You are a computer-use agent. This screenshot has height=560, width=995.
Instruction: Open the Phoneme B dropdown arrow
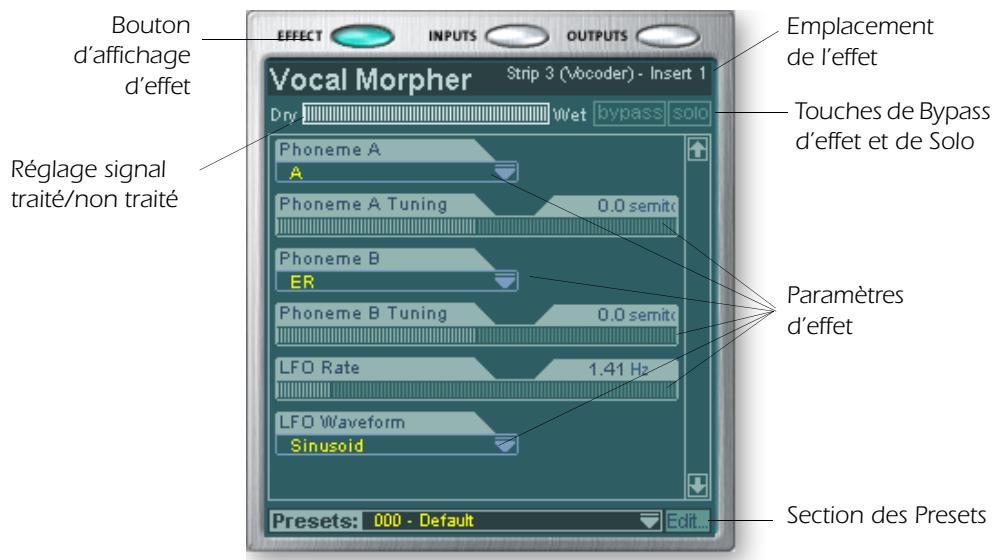507,281
